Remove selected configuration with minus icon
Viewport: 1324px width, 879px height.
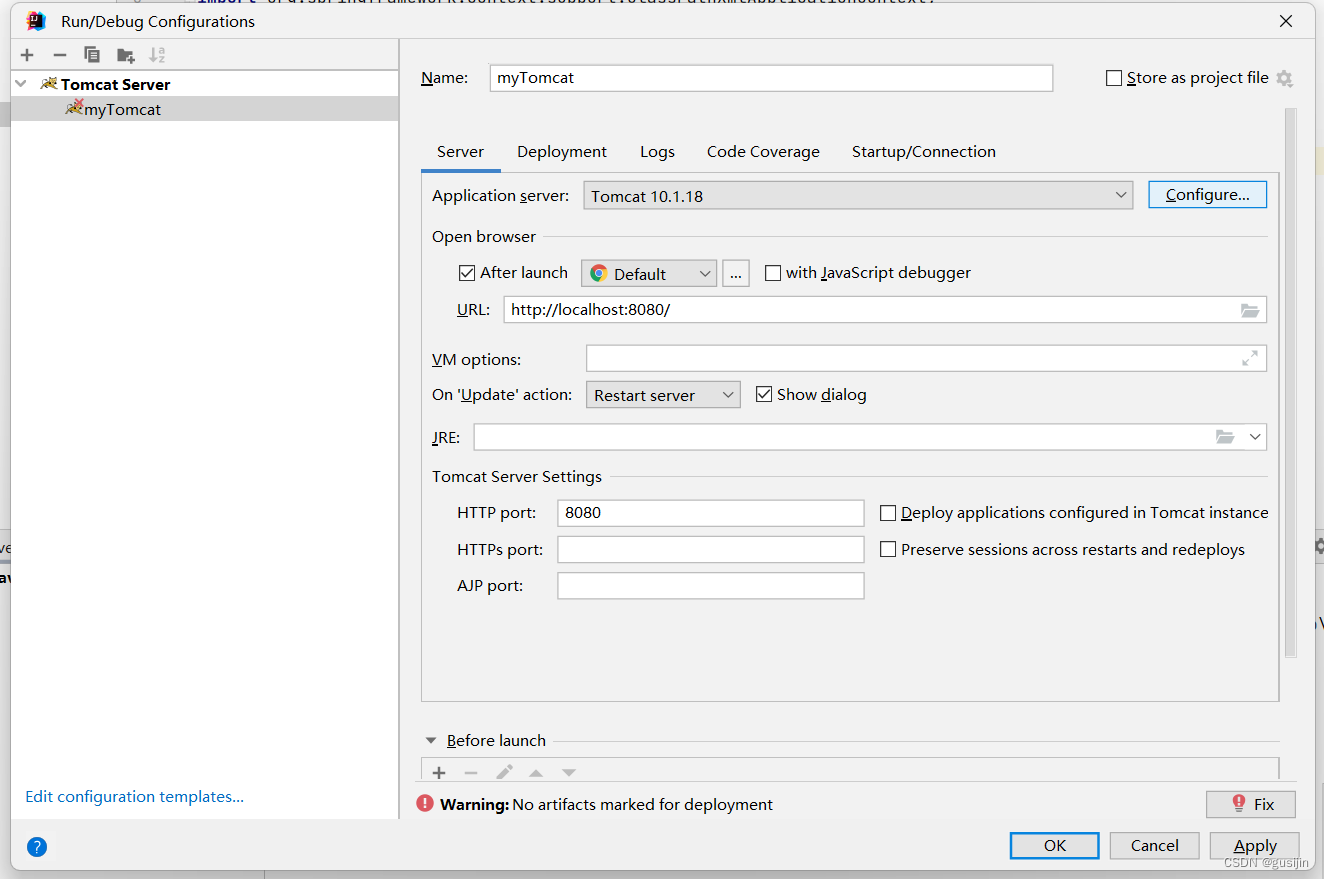pyautogui.click(x=60, y=55)
